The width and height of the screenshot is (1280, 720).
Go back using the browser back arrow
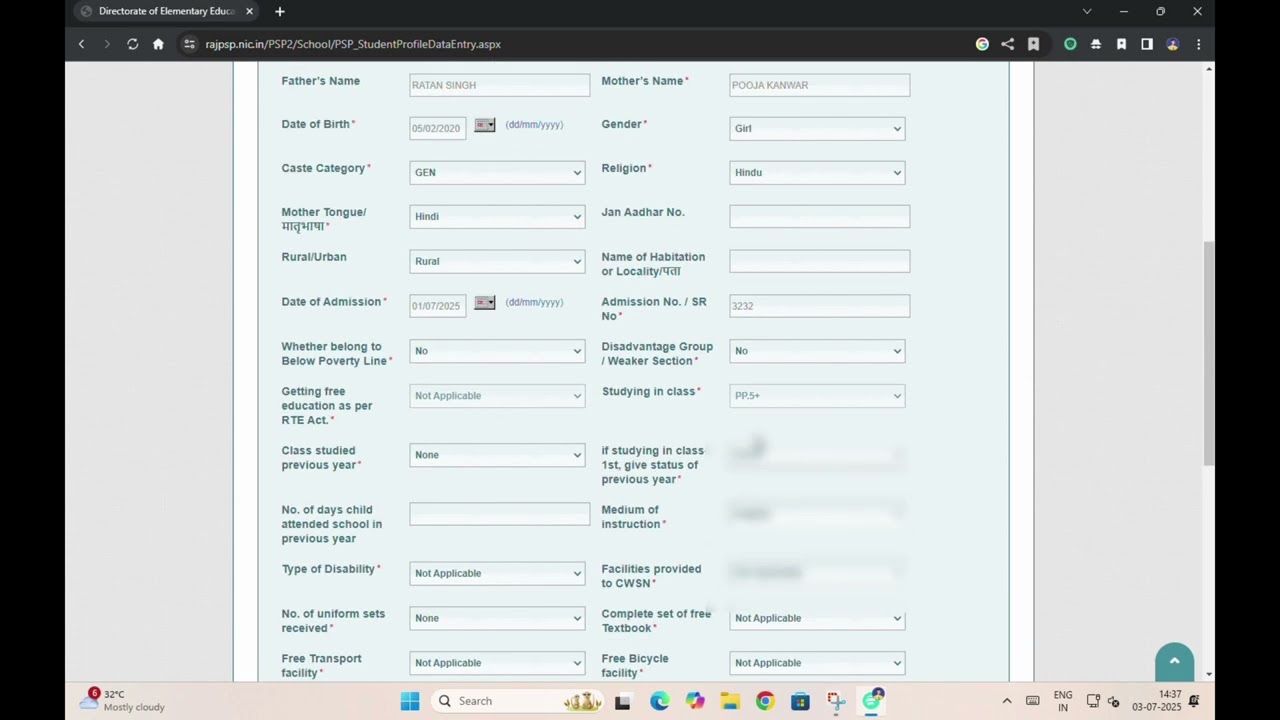[82, 44]
